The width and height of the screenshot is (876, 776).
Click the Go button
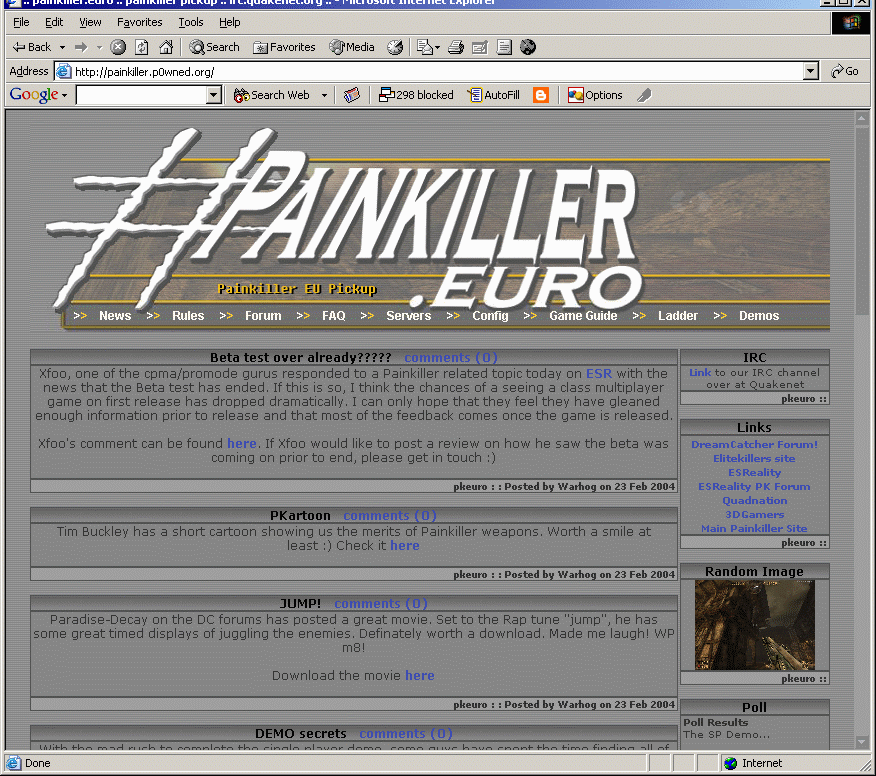(845, 72)
